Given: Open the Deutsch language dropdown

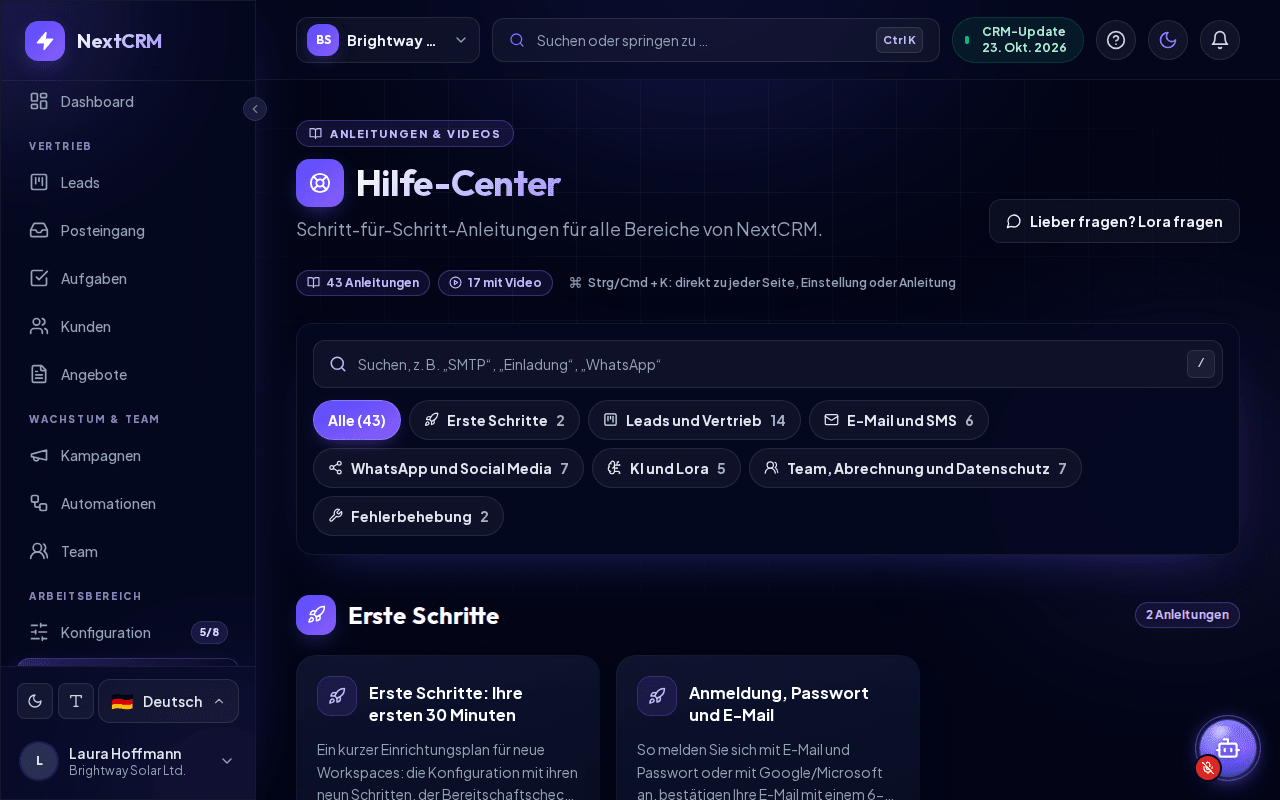Looking at the screenshot, I should pos(168,701).
